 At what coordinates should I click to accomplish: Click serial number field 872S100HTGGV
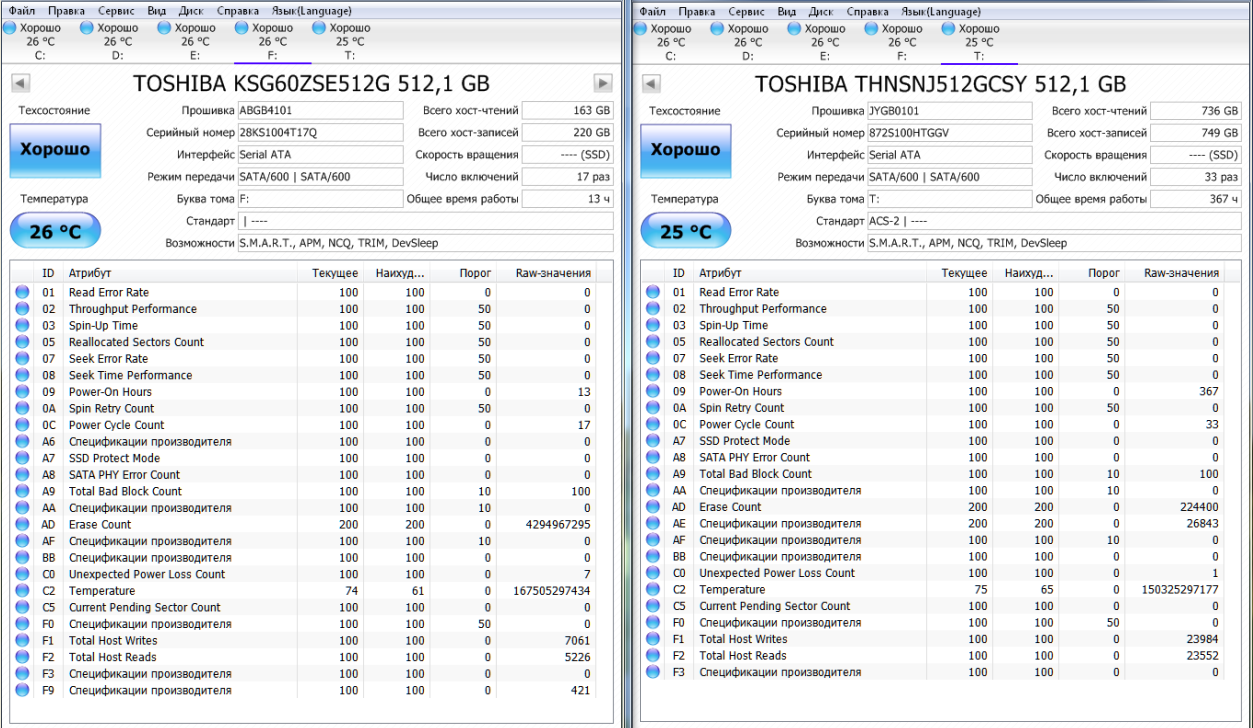point(949,133)
